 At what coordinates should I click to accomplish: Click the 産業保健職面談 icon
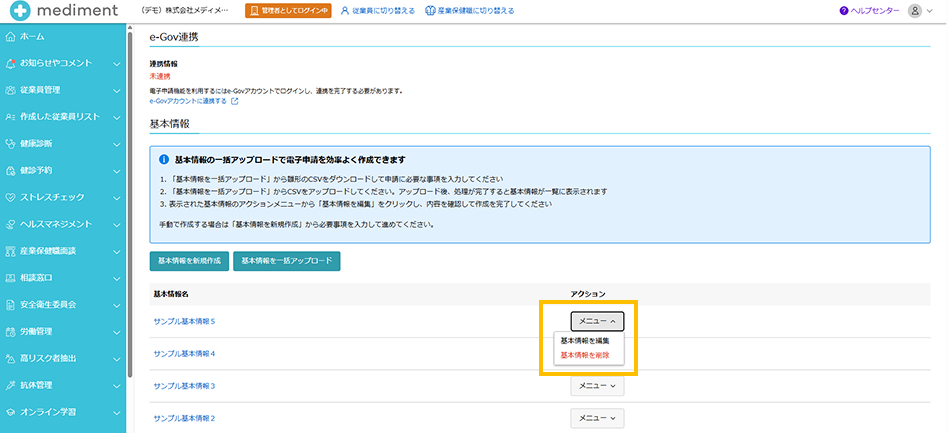10,251
